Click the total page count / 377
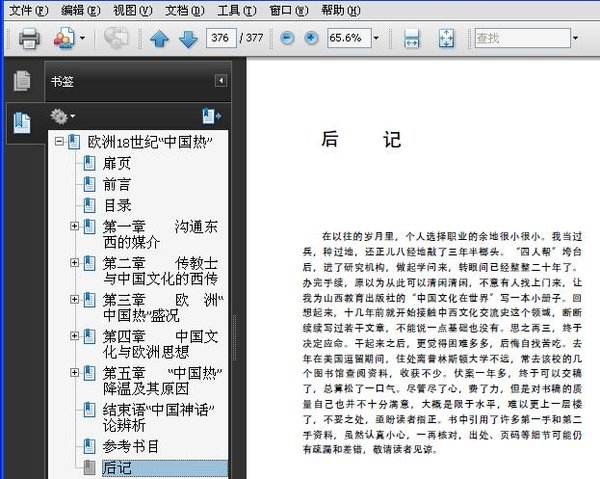The width and height of the screenshot is (600, 479). 251,38
